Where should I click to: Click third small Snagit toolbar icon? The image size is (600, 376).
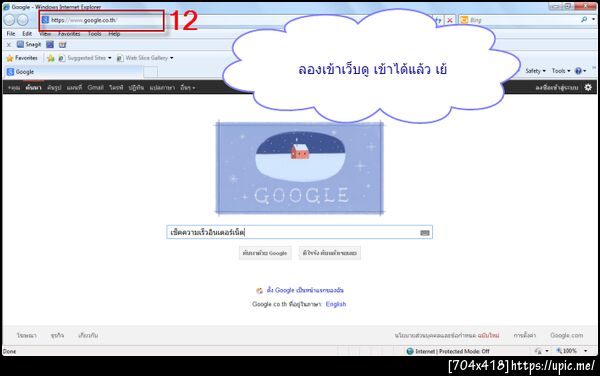[x=62, y=45]
